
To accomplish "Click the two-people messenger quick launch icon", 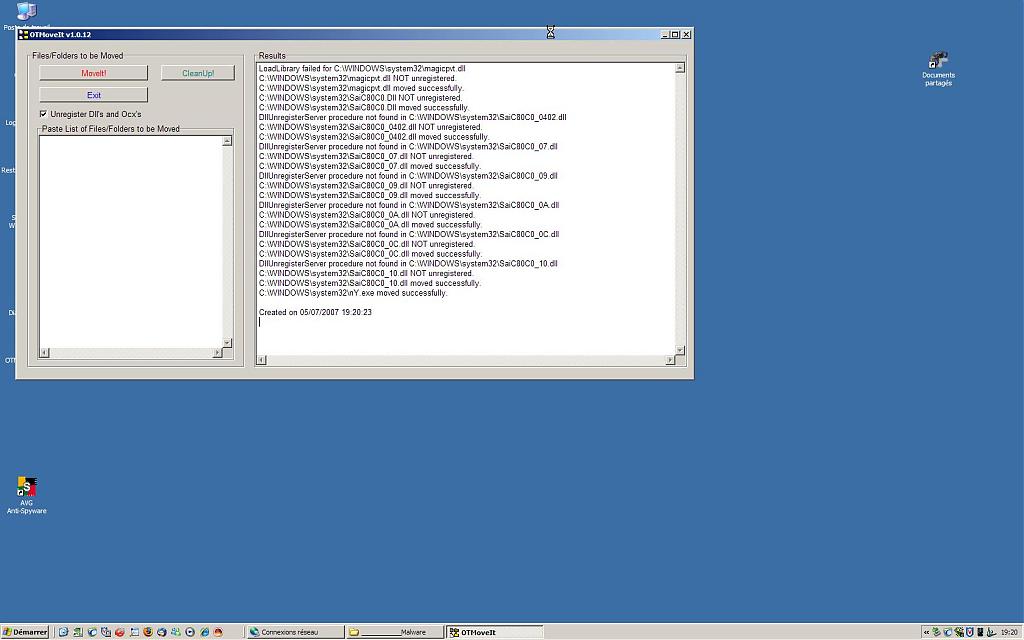I will tap(176, 632).
